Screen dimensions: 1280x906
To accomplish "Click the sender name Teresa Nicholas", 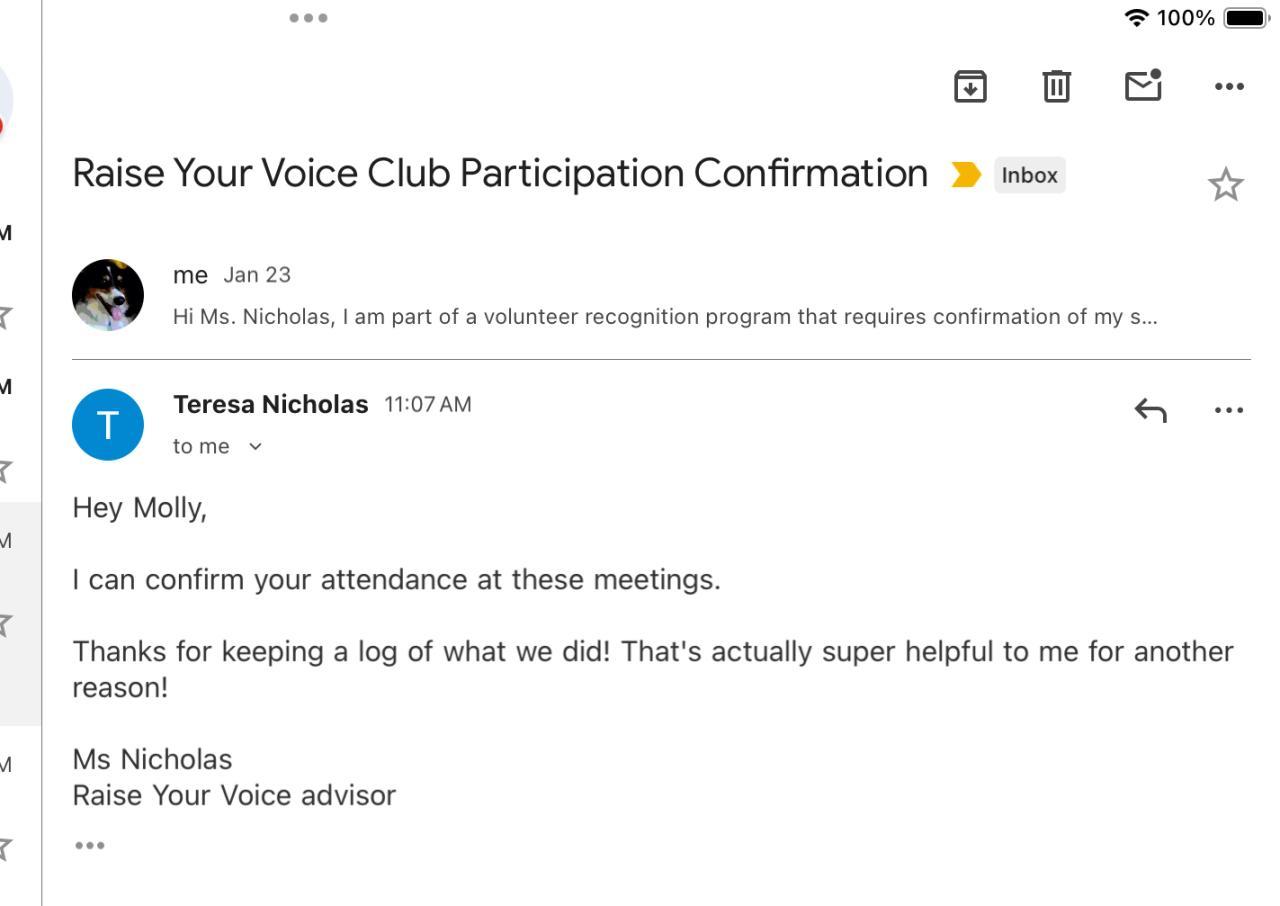I will 270,404.
